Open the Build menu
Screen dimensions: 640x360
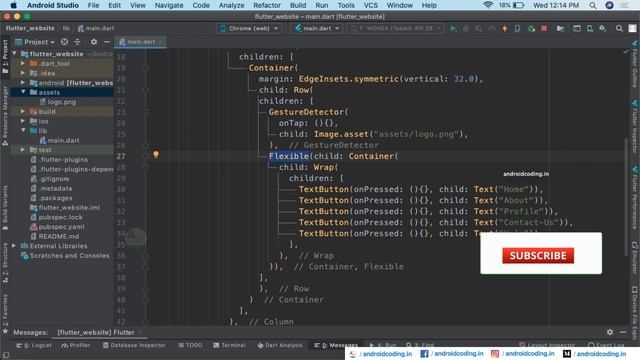coord(298,5)
